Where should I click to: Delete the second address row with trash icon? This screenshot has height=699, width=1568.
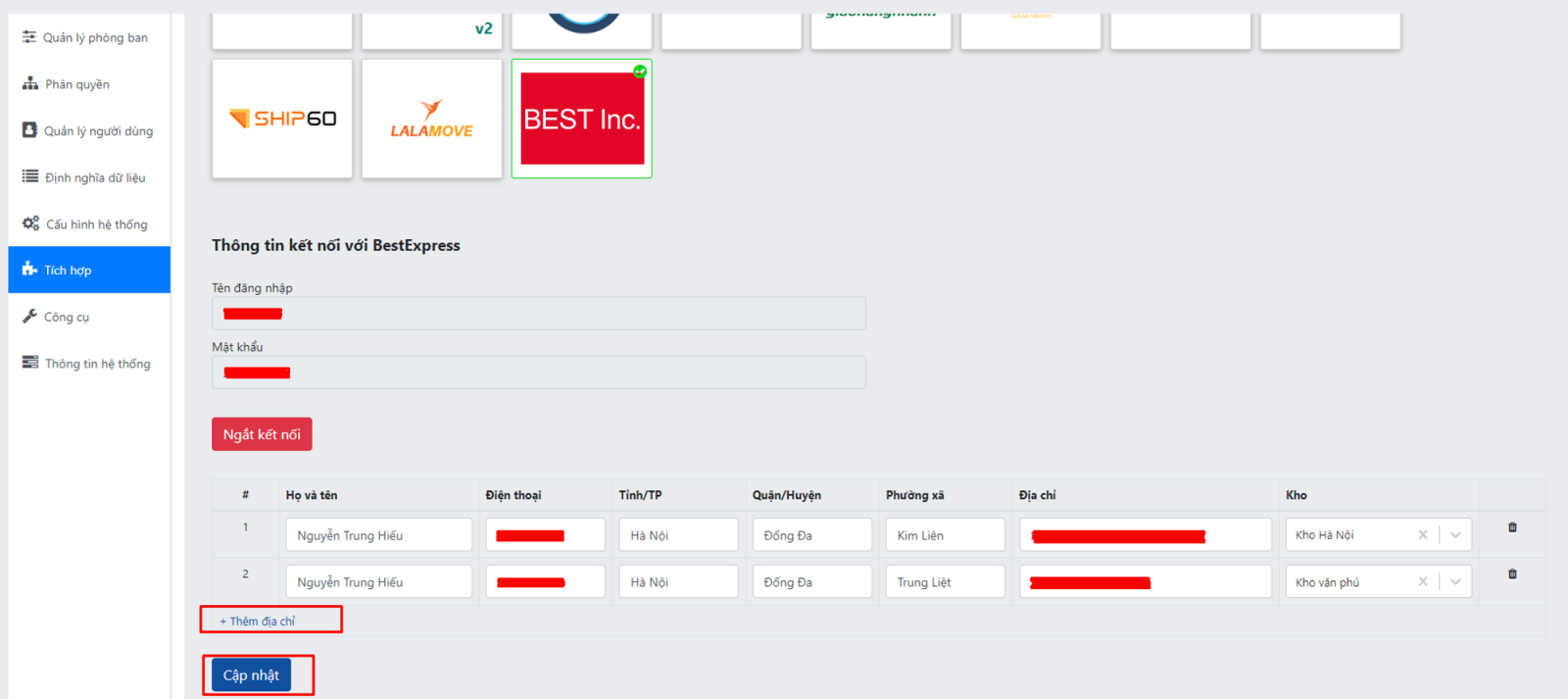coord(1512,574)
